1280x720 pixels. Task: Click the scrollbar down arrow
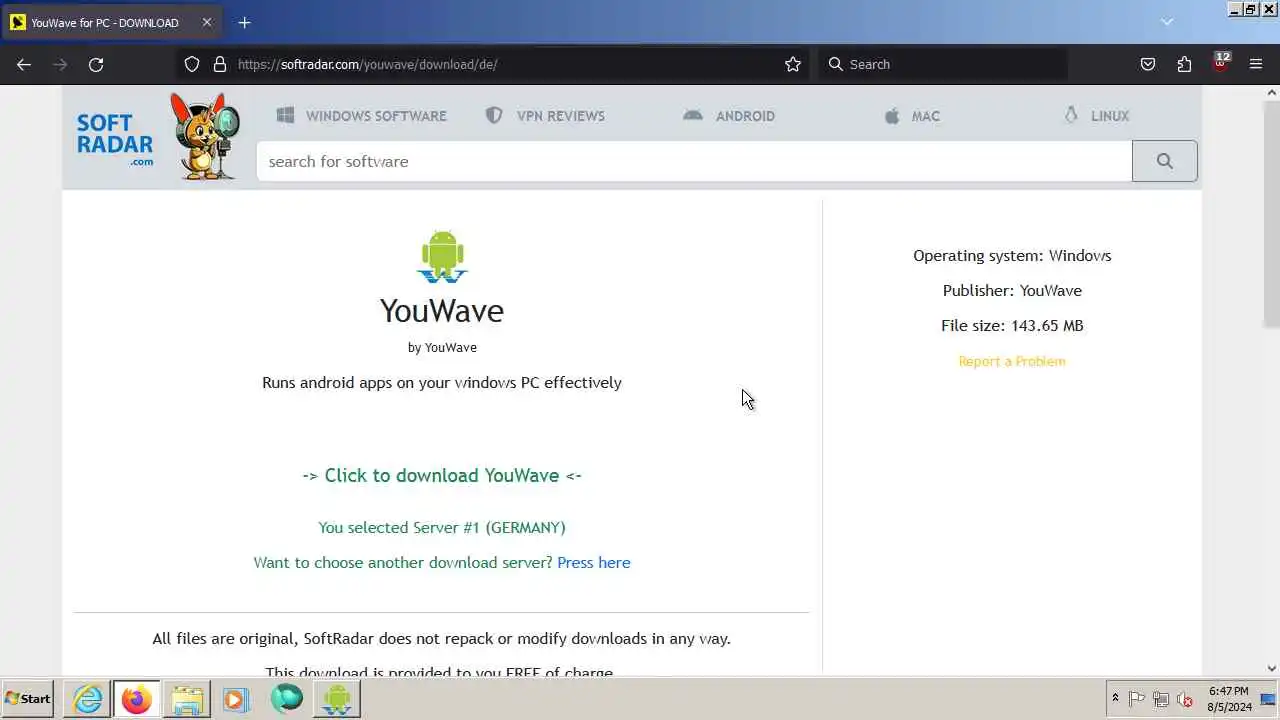(x=1272, y=668)
